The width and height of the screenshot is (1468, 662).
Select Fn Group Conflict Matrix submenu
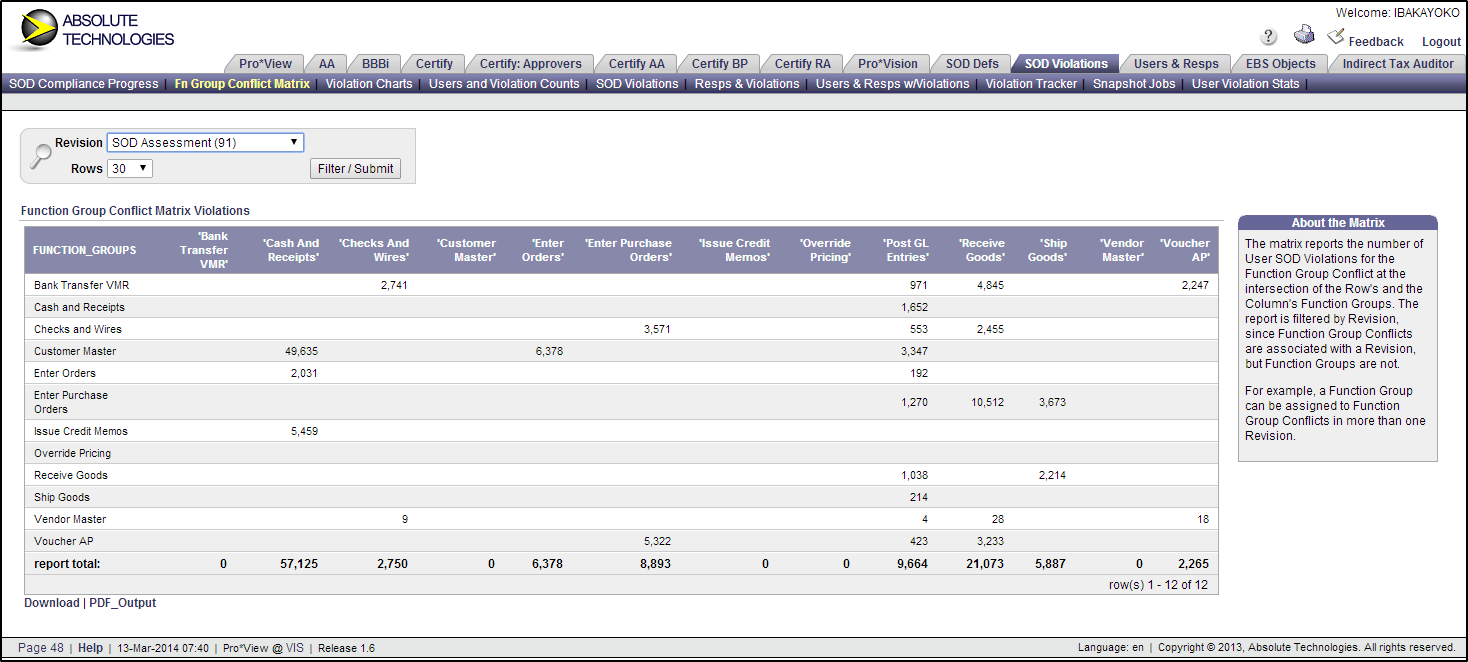[x=242, y=84]
